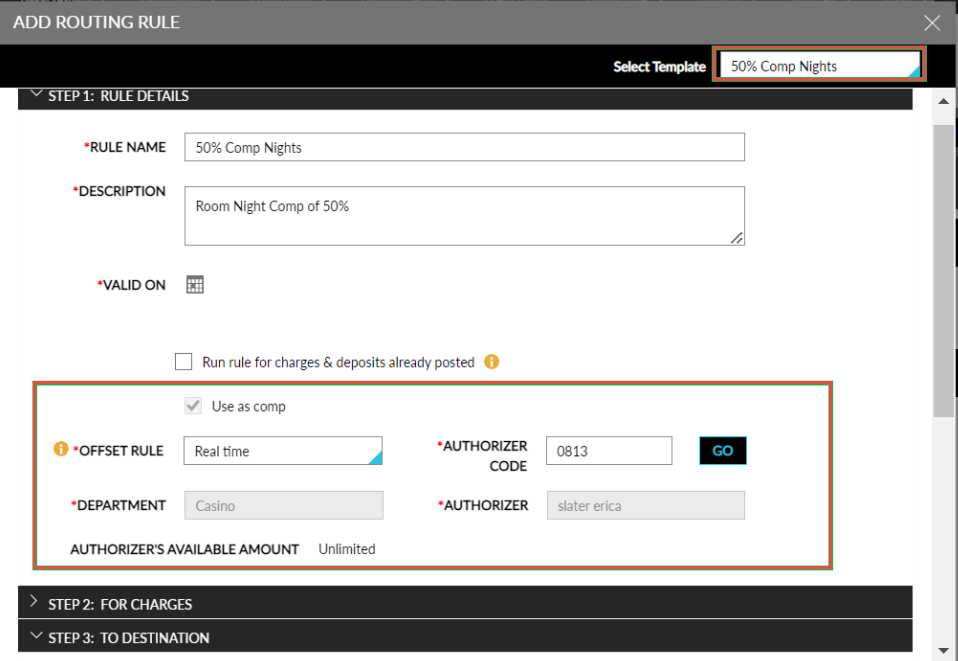Image resolution: width=958 pixels, height=661 pixels.
Task: Click the info icon after 'Run rule for charges'
Action: 491,362
